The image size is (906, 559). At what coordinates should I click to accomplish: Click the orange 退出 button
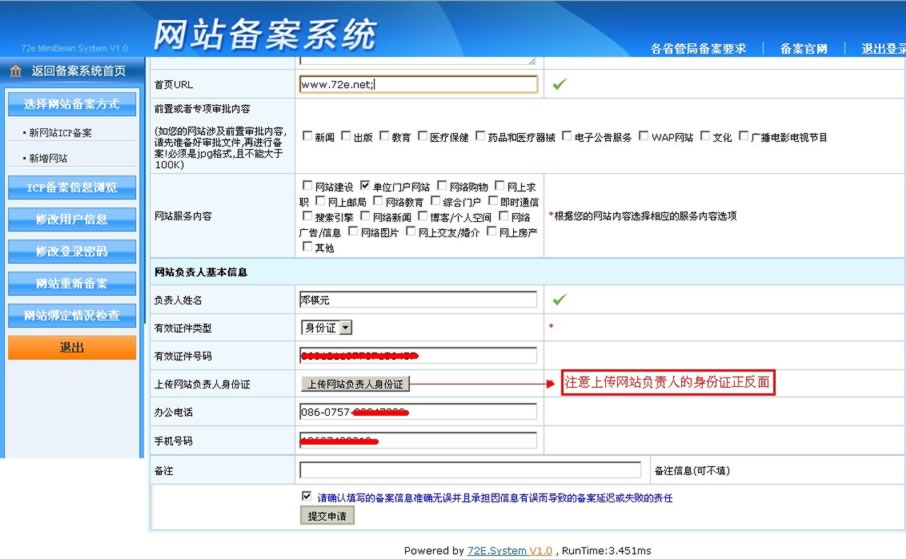(x=71, y=348)
